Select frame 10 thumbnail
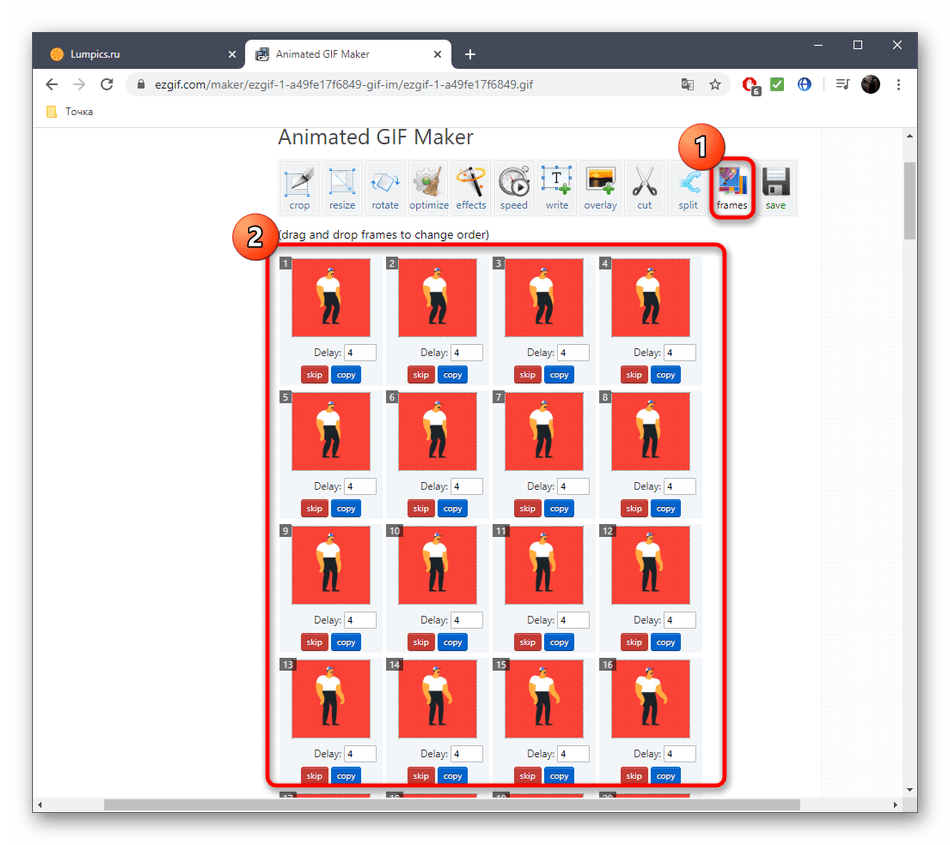Screen dimensions: 950x845 tap(437, 565)
